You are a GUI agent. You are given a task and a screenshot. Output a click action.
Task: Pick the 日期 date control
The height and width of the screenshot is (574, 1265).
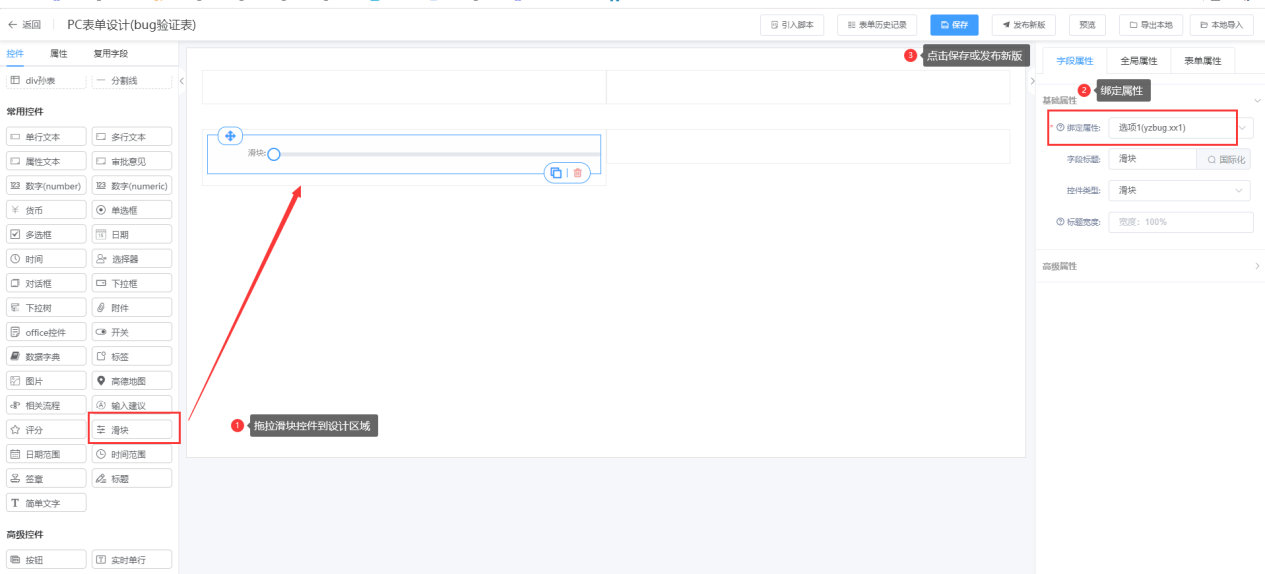pyautogui.click(x=132, y=235)
